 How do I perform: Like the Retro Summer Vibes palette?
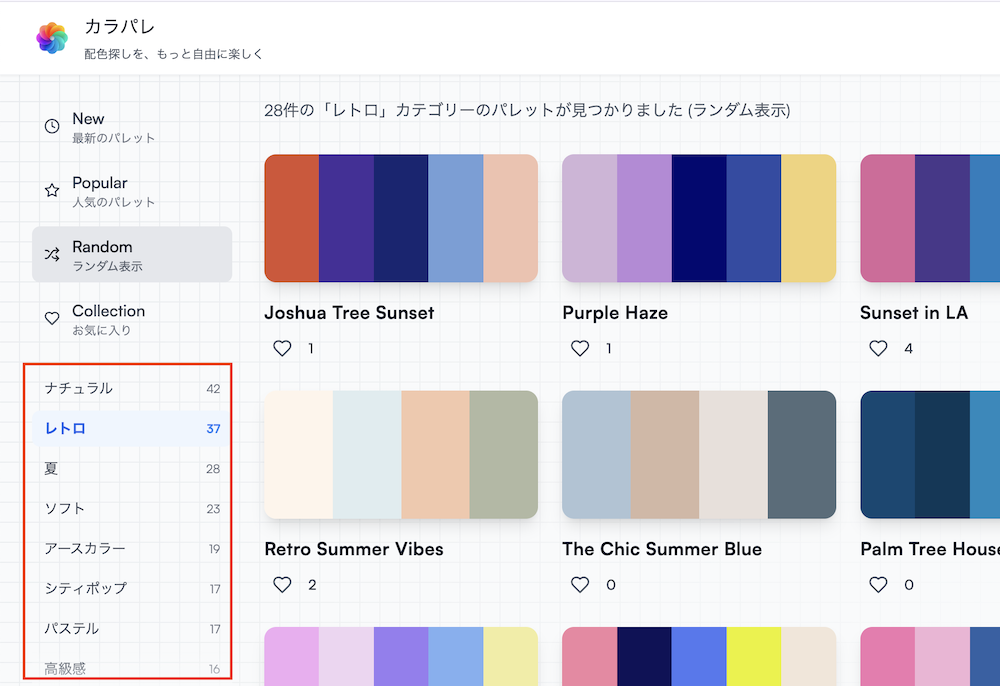click(282, 585)
